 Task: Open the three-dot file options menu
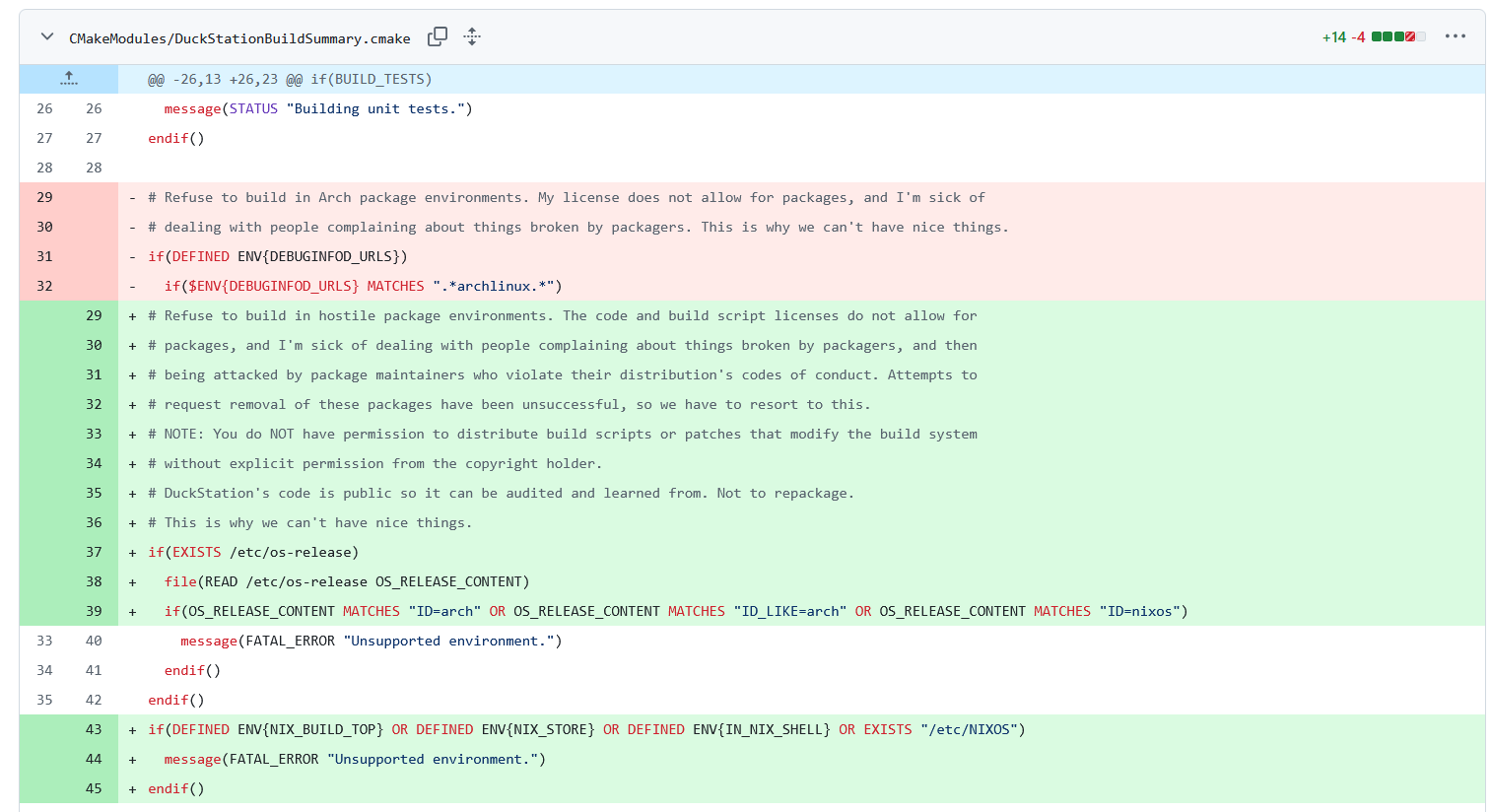click(x=1455, y=36)
